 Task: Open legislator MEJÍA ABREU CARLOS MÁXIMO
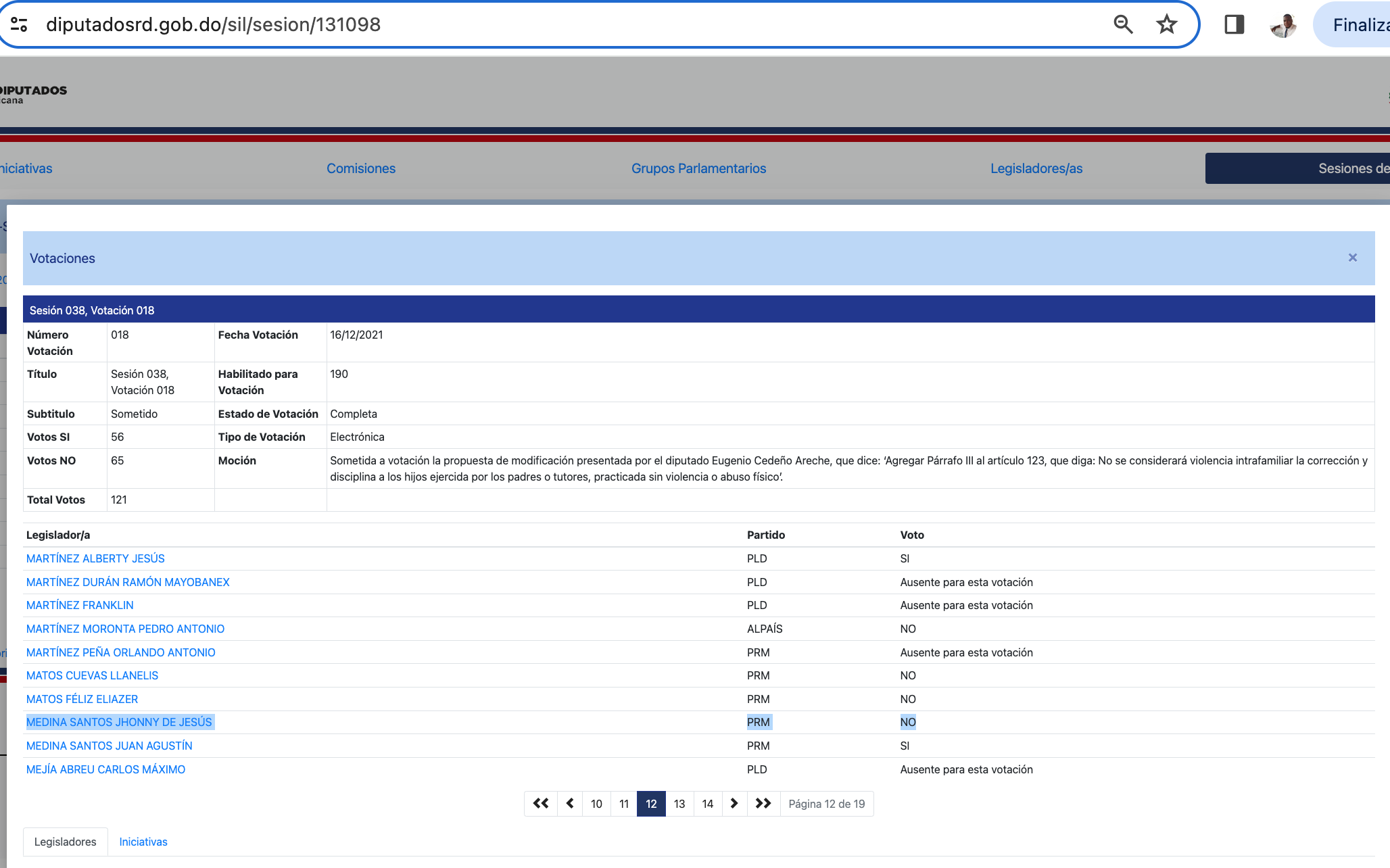105,769
